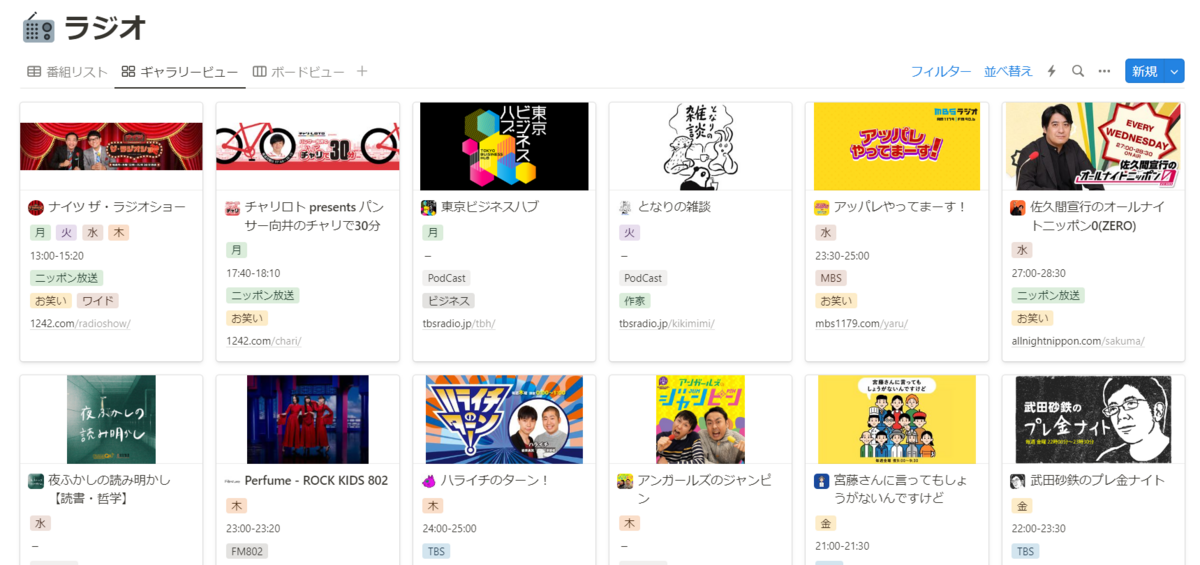
Task: Click the PodCast tag on となりの雑談 card
Action: coord(643,278)
